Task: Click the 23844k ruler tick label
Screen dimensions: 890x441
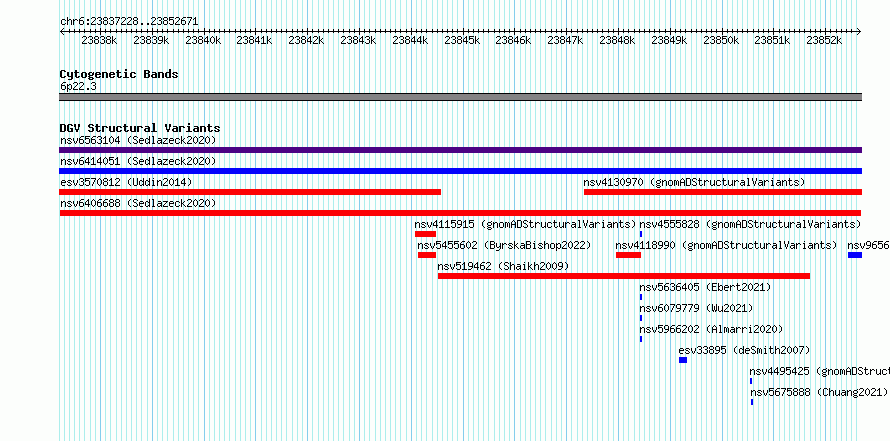Action: pyautogui.click(x=410, y=40)
